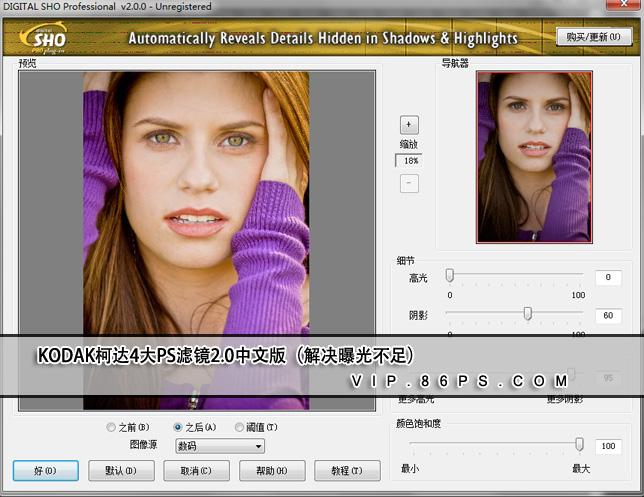Click the 高光 highlight slider handle
Viewport: 644px width, 497px height.
pos(450,275)
